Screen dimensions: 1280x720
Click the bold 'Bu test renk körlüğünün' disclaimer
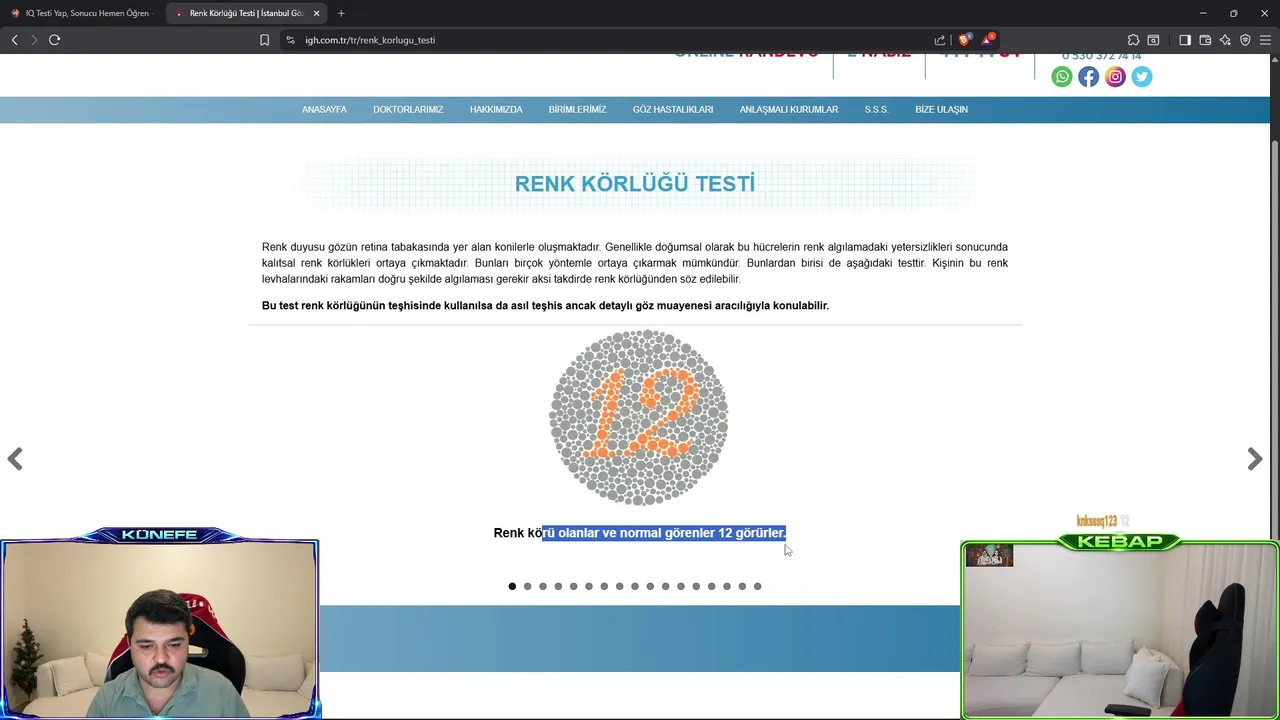[x=545, y=306]
